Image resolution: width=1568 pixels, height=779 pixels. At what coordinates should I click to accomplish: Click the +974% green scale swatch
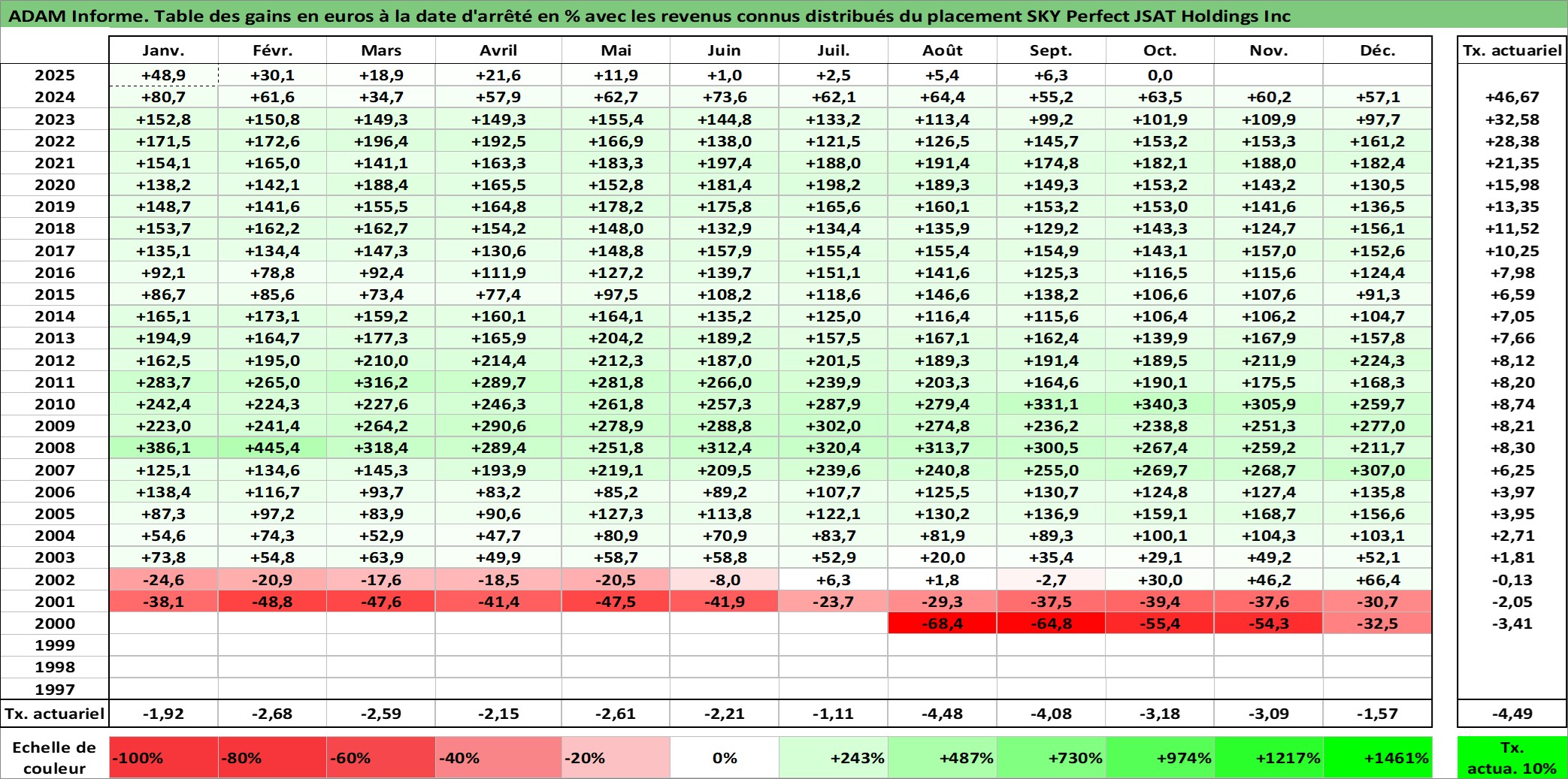[x=1160, y=757]
